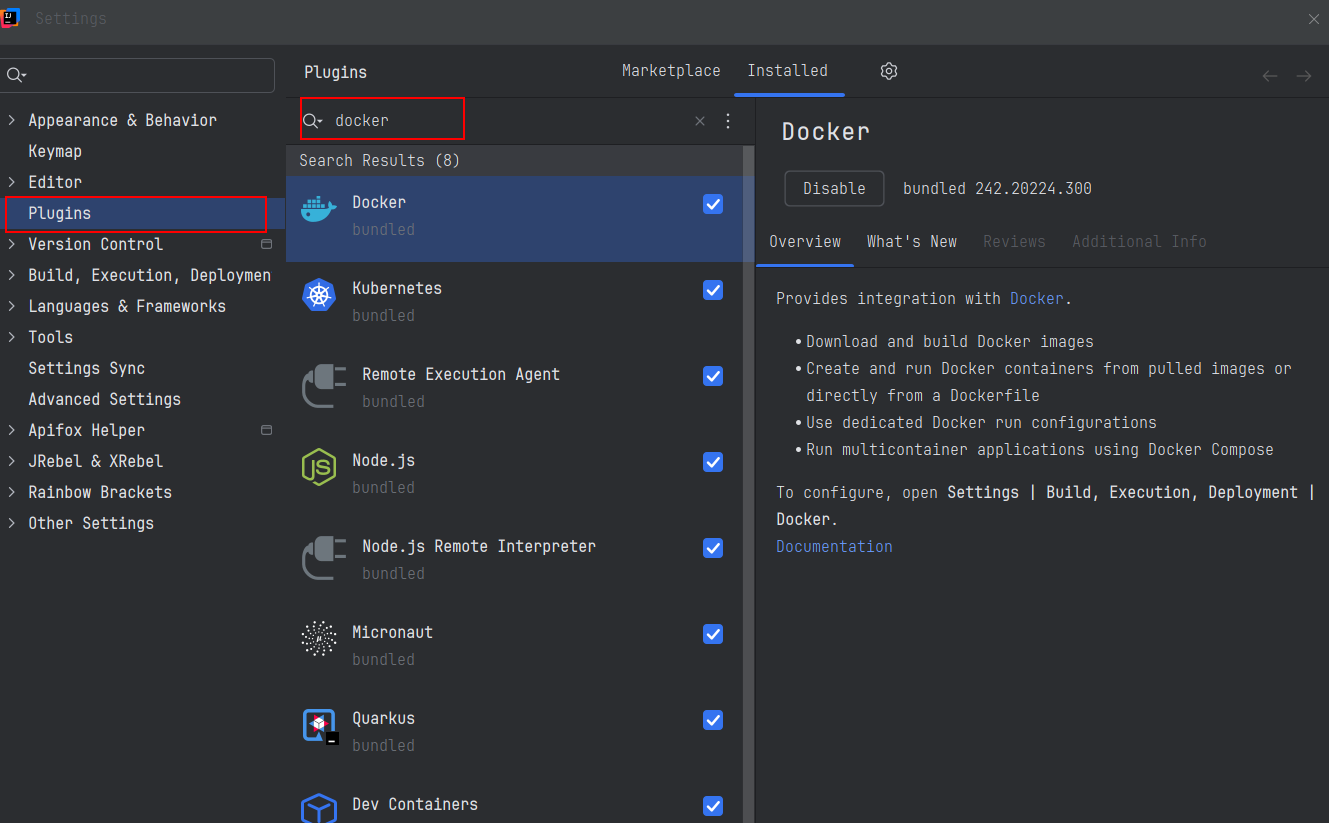Disable the Quarkus plugin checkbox

tap(713, 720)
